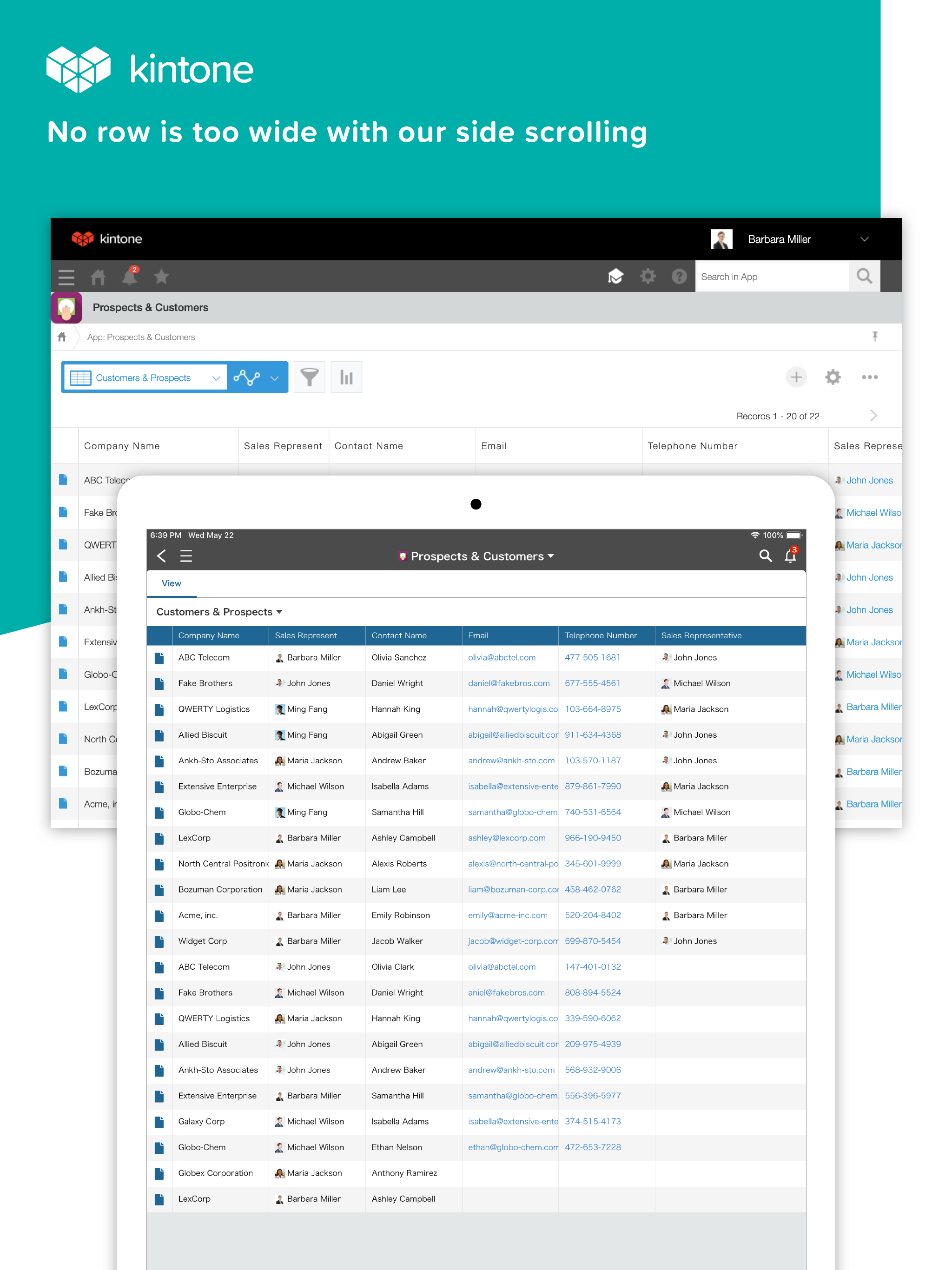952x1270 pixels.
Task: Click the notification bell in desktop toolbar
Action: click(x=130, y=277)
